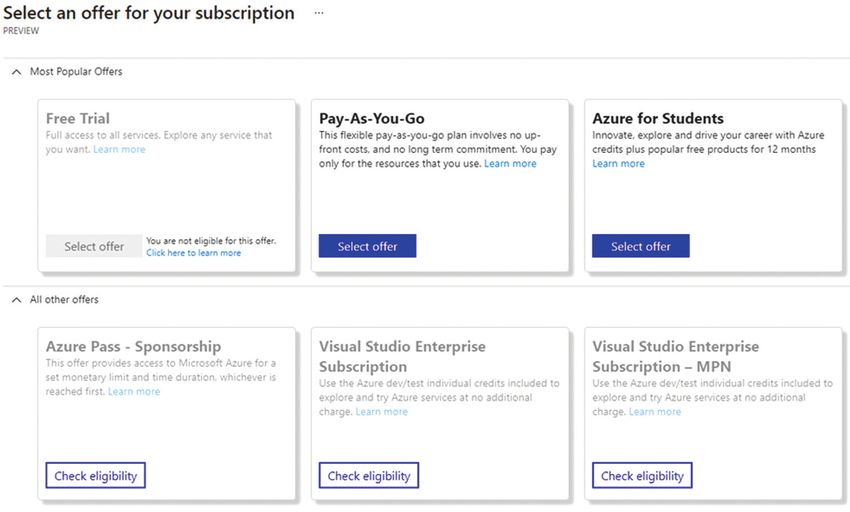
Task: Open Learn more link in Pay-As-You-Go card
Action: pos(510,163)
